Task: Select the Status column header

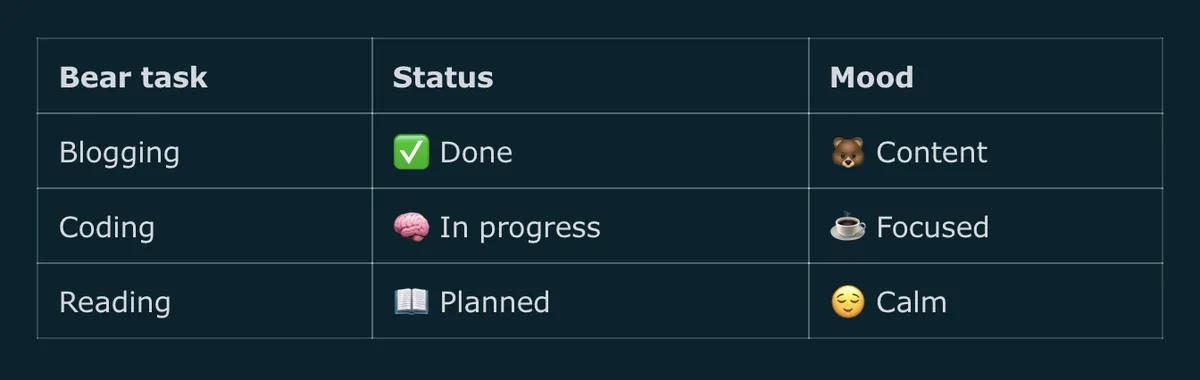Action: [x=443, y=77]
